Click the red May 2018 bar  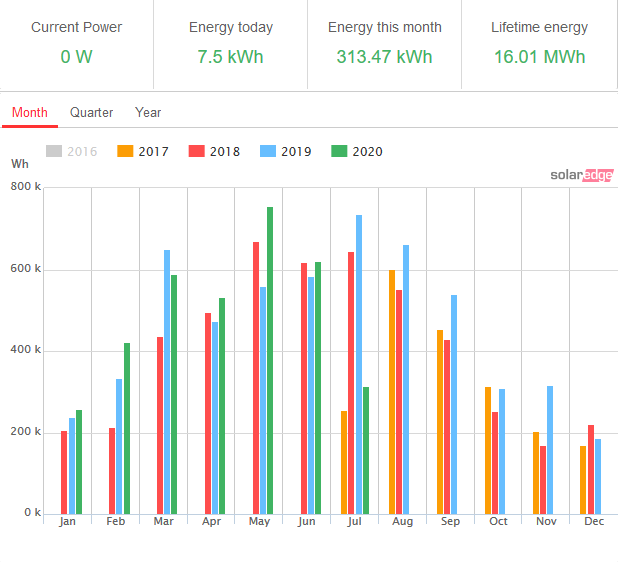point(256,378)
